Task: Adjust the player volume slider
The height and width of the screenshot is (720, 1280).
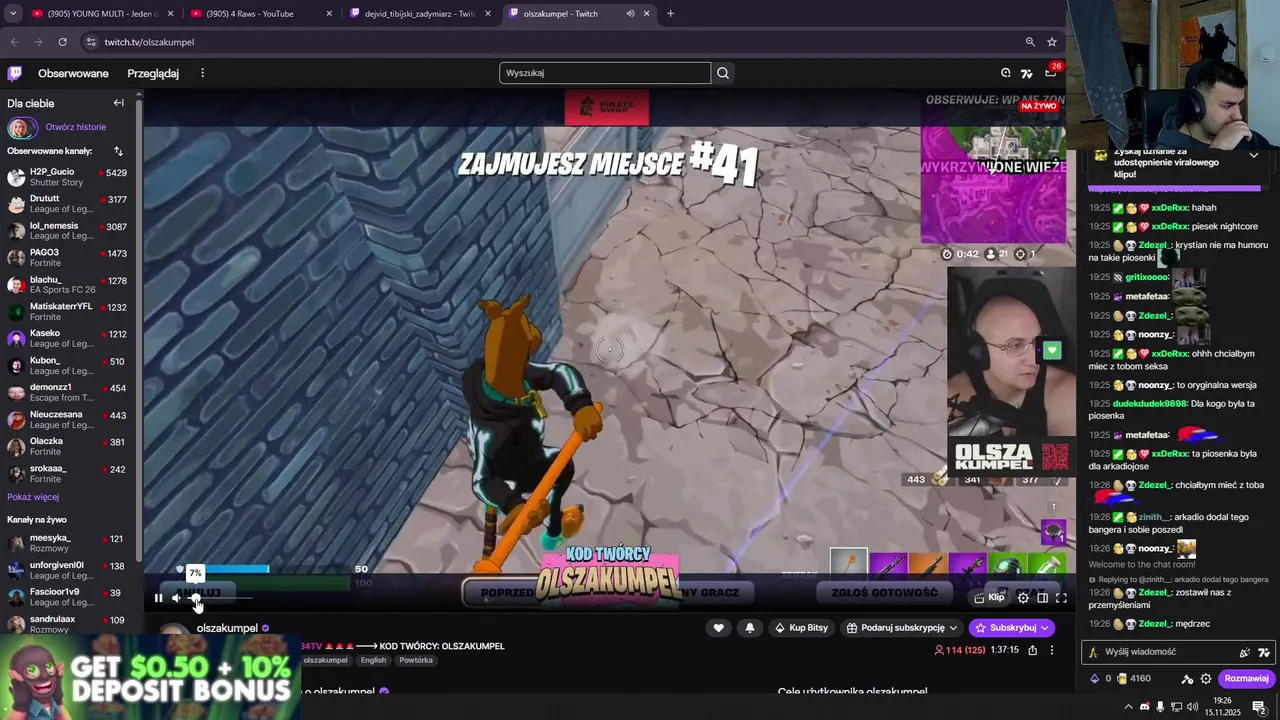Action: [220, 598]
